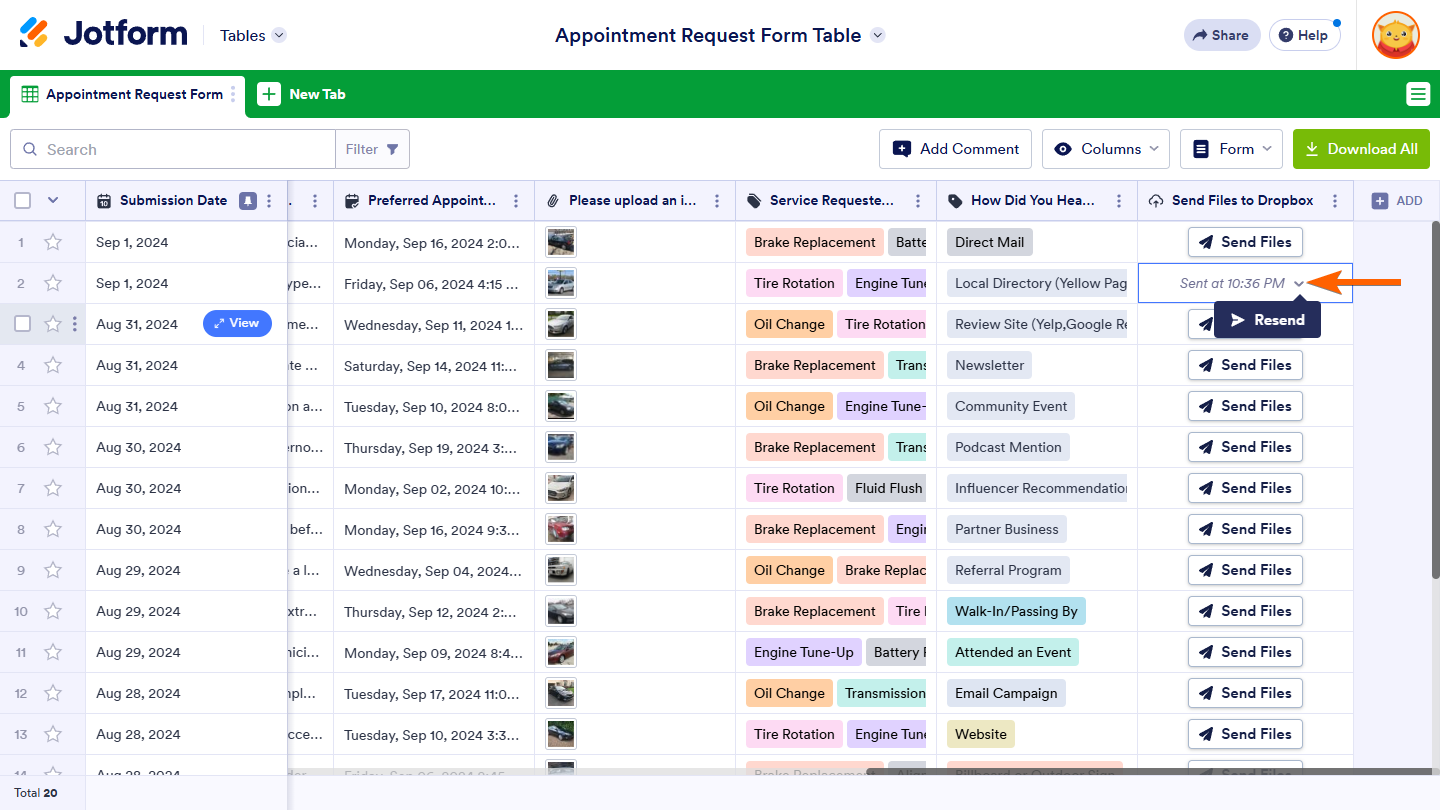Viewport: 1440px width, 810px height.
Task: Open the hamburger menu on the green tab bar
Action: 1418,94
